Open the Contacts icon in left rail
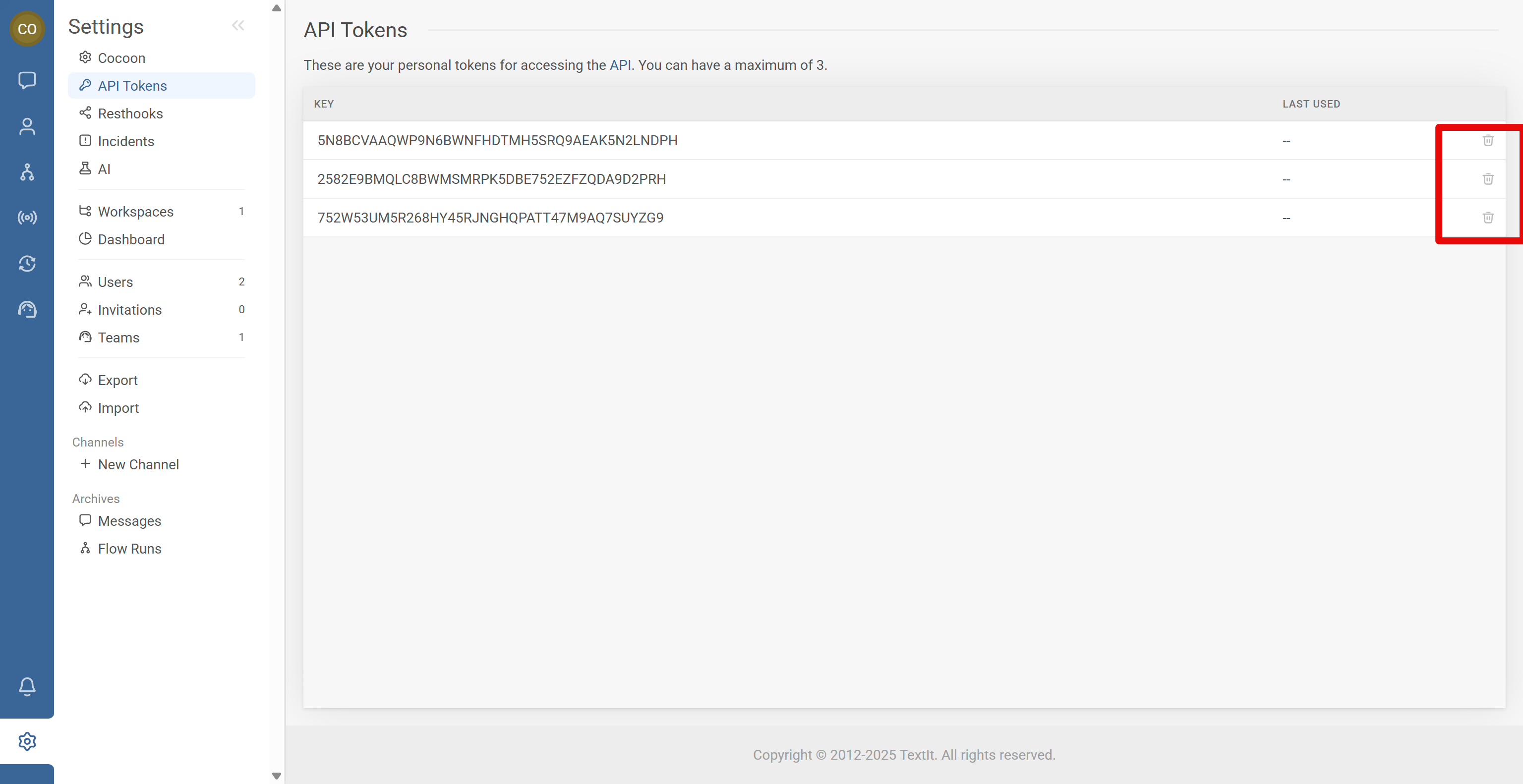The image size is (1523, 784). 27,126
